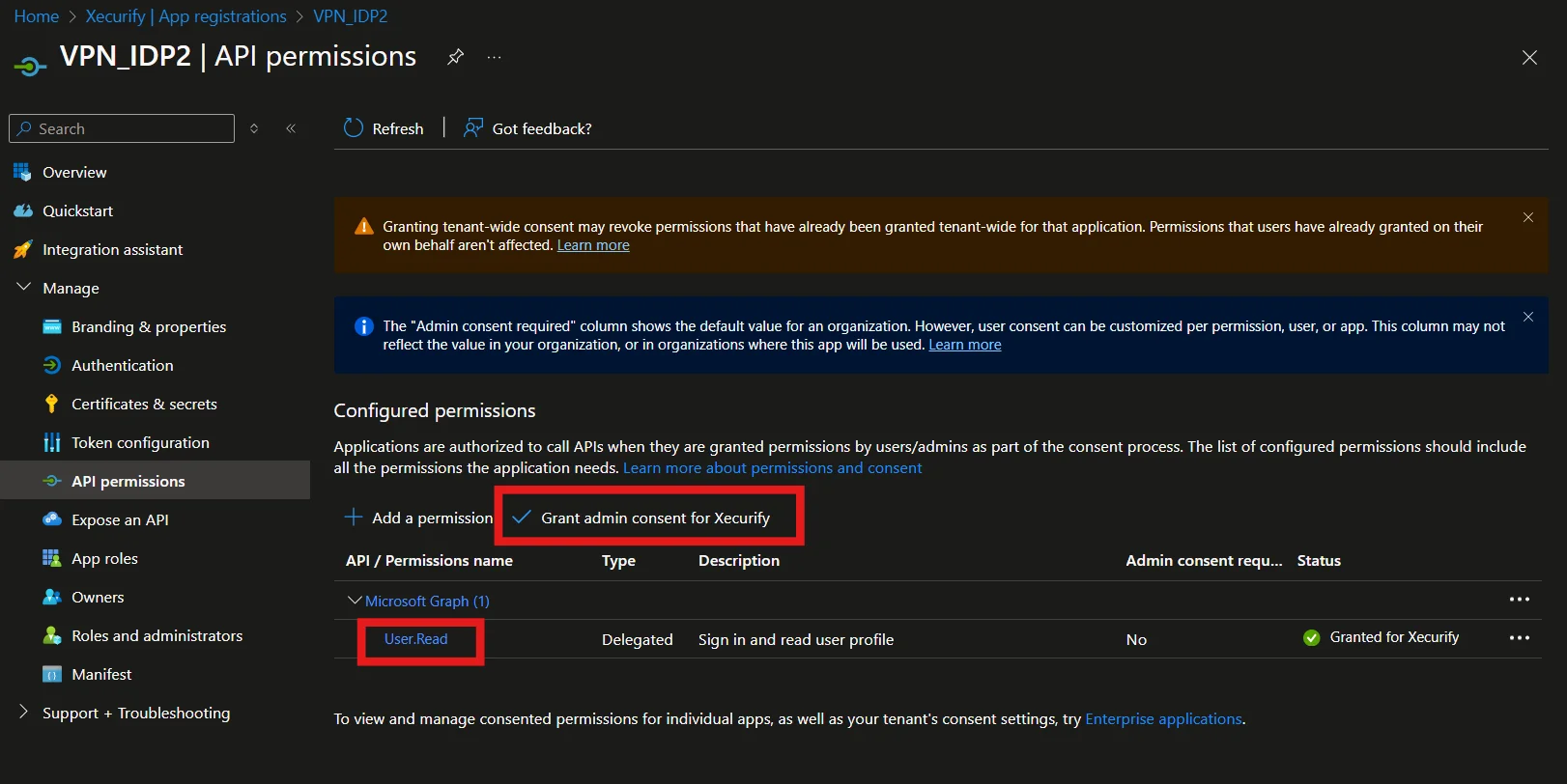1567x784 pixels.
Task: Click the Integration assistant rocket icon
Action: pyautogui.click(x=22, y=249)
